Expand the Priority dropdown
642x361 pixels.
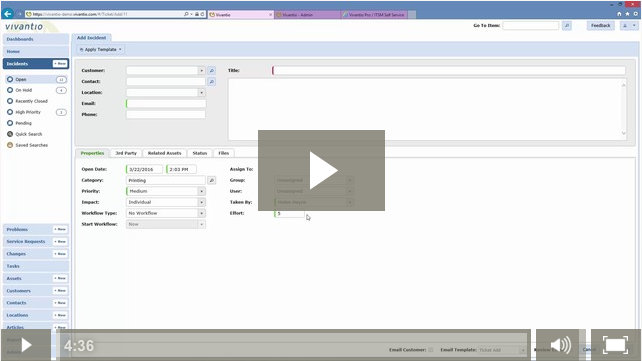[201, 191]
